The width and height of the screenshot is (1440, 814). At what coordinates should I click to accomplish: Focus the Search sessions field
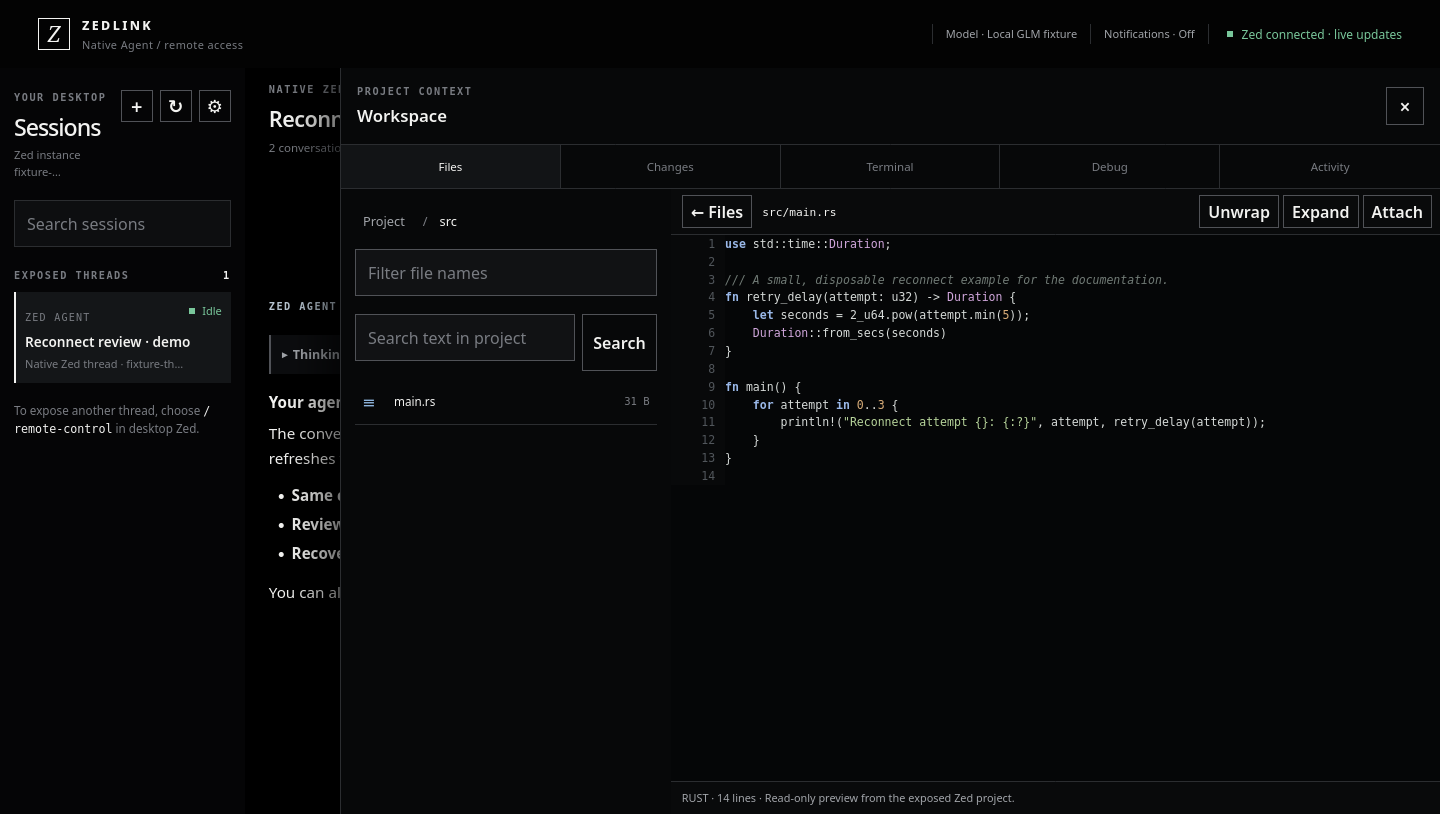click(122, 224)
